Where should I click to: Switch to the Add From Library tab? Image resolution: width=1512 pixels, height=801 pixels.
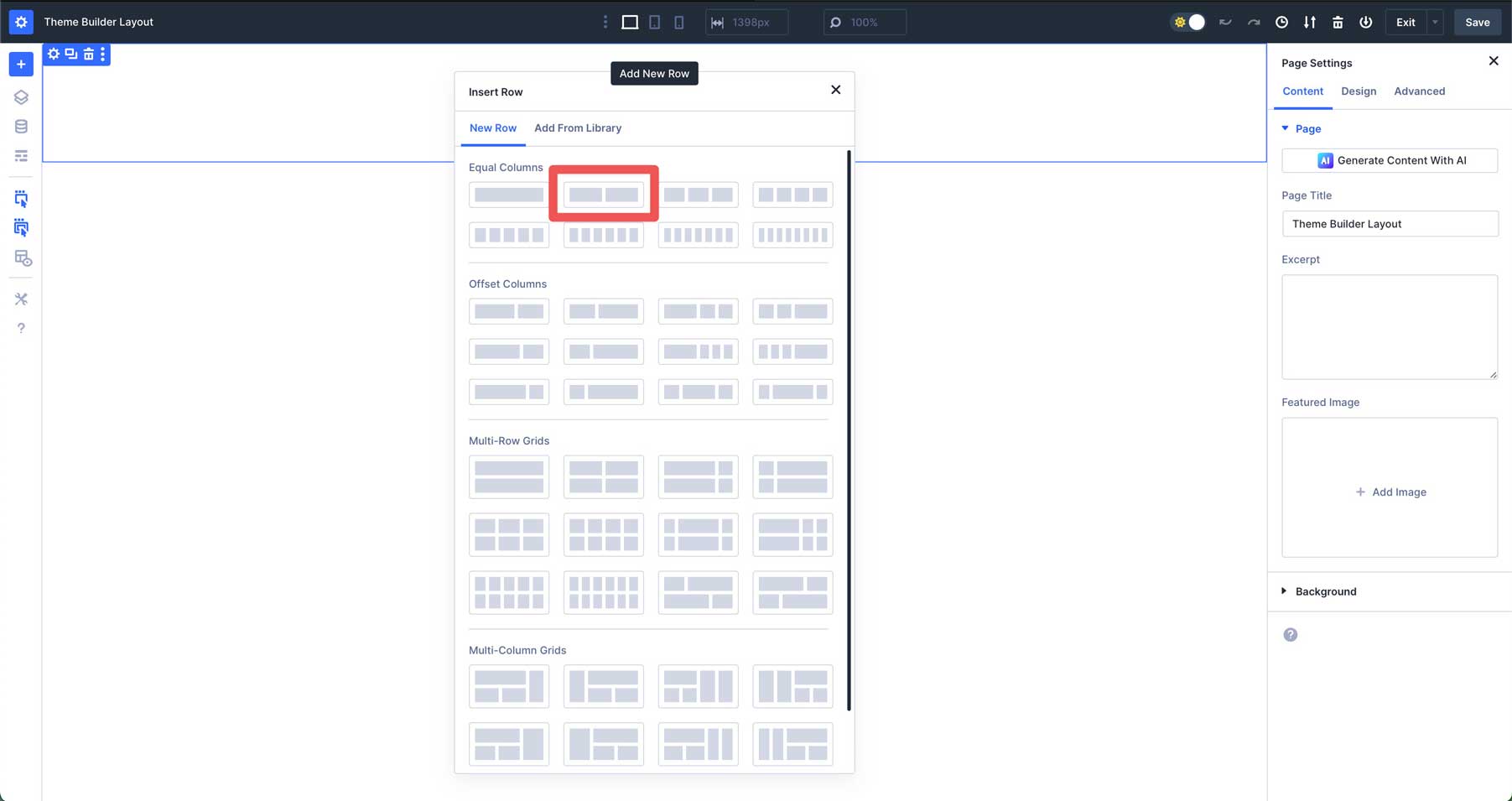pyautogui.click(x=578, y=127)
